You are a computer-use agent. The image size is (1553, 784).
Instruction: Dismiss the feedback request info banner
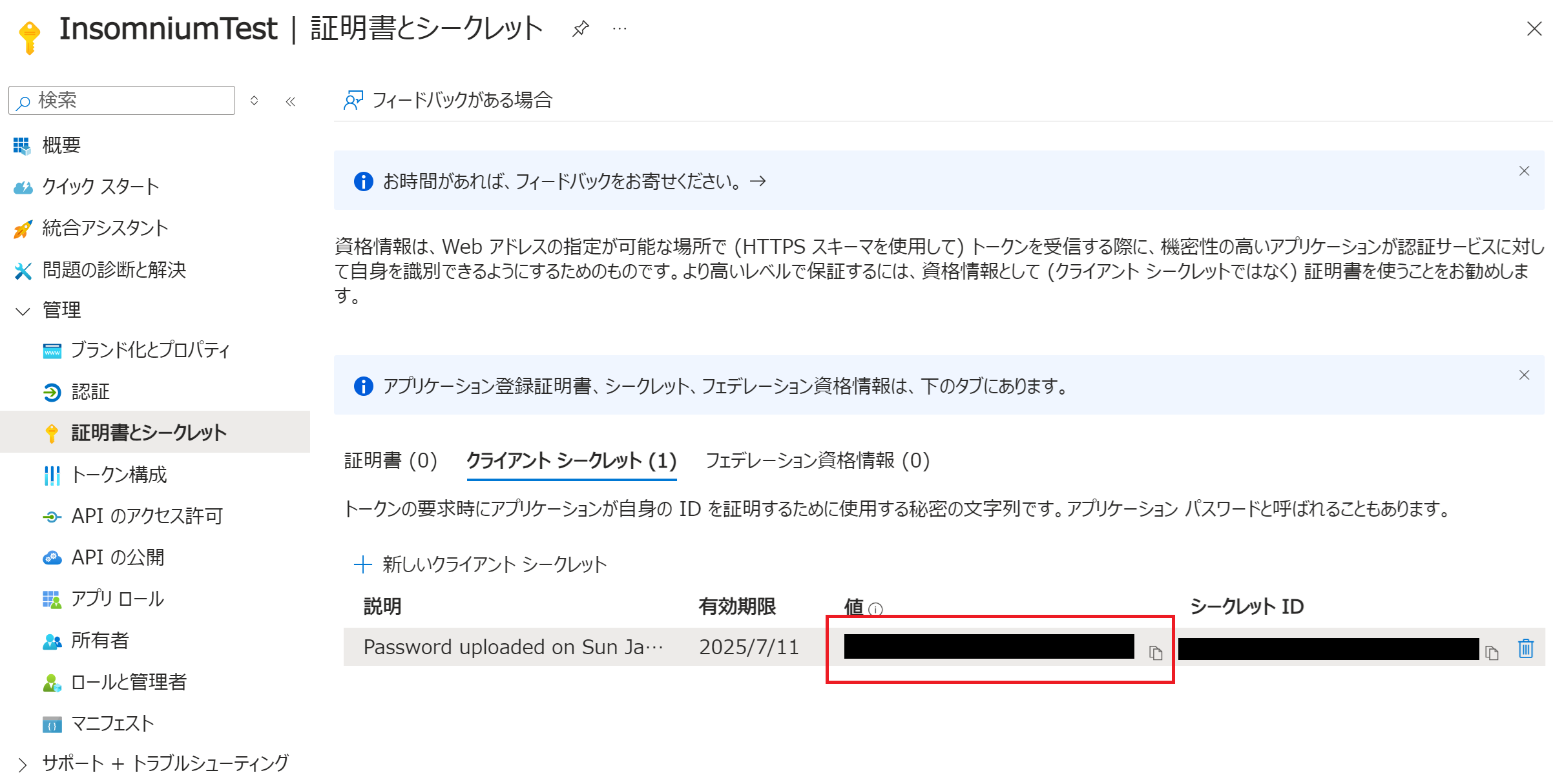pyautogui.click(x=1524, y=171)
